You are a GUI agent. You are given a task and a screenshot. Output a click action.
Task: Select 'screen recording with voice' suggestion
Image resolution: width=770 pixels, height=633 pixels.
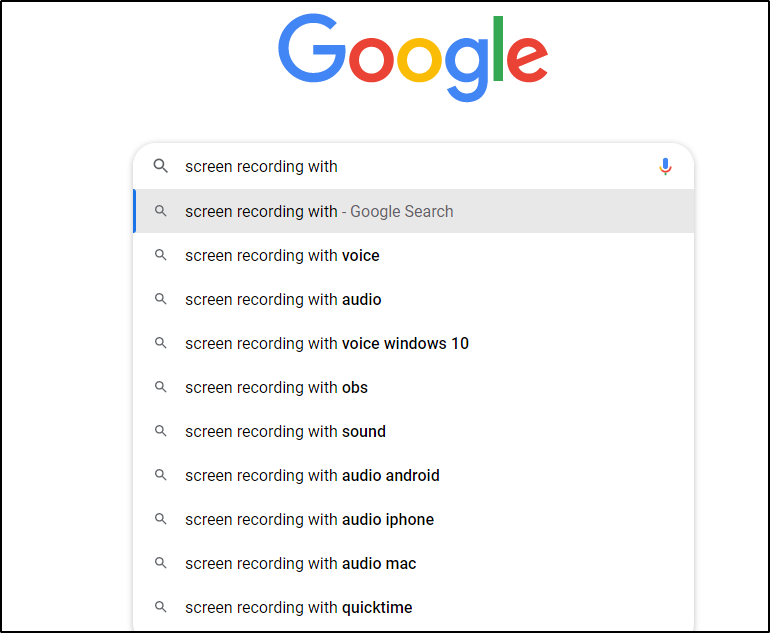pyautogui.click(x=282, y=255)
